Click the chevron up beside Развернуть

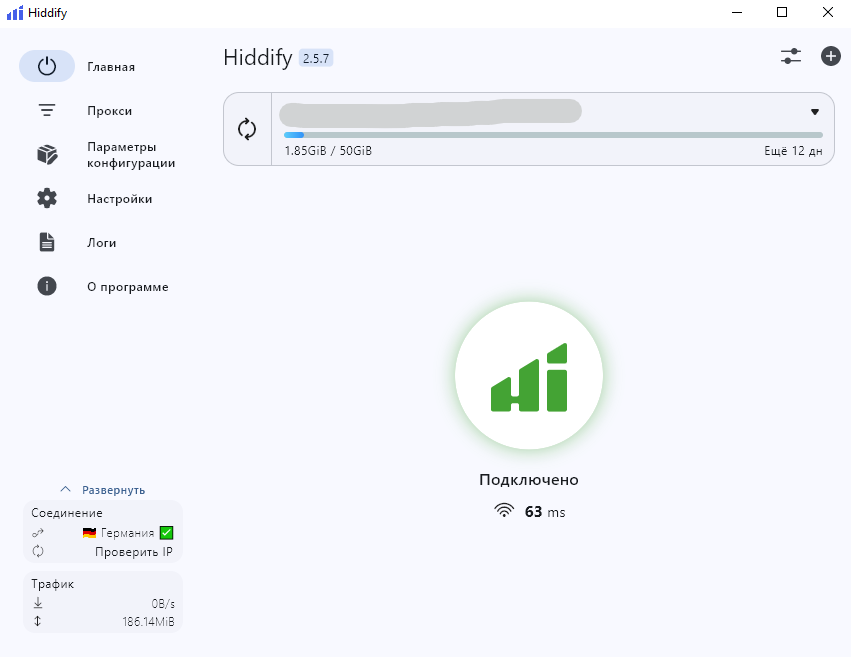click(66, 490)
